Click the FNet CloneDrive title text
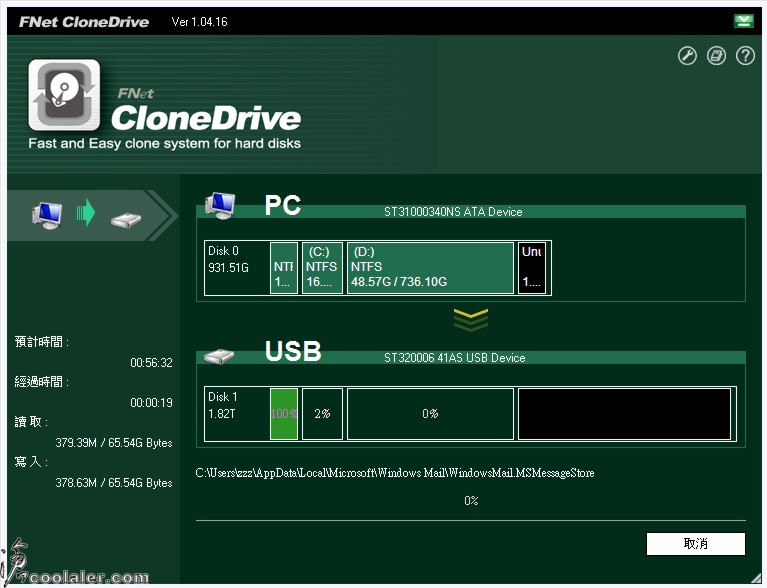Image resolution: width=767 pixels, height=588 pixels. [x=84, y=22]
